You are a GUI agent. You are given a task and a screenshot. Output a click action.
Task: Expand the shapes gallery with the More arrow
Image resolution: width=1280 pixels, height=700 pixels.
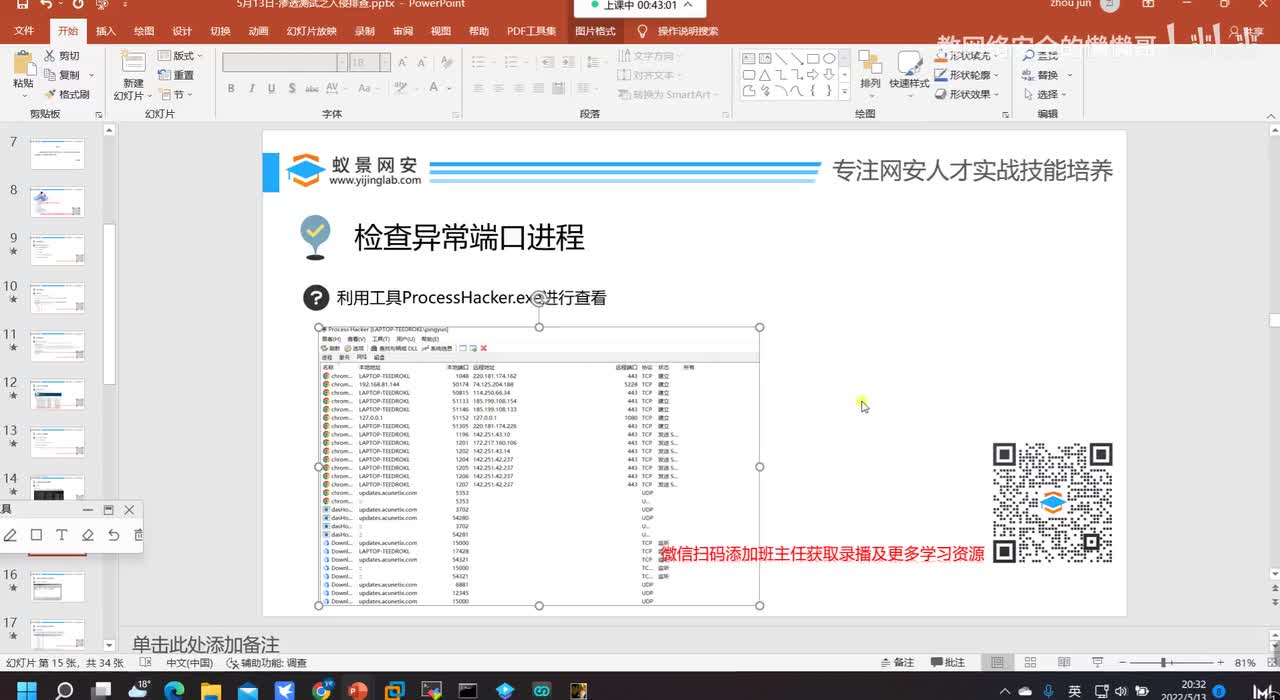845,92
